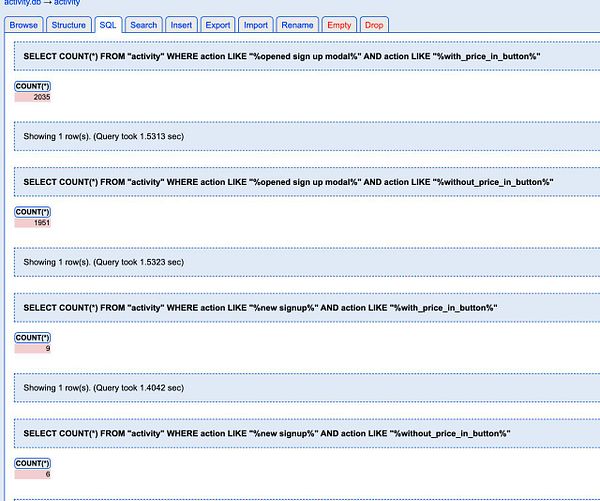Viewport: 600px width, 501px height.
Task: Click query with opened sign up modal without_price_in_button
Action: pyautogui.click(x=288, y=182)
